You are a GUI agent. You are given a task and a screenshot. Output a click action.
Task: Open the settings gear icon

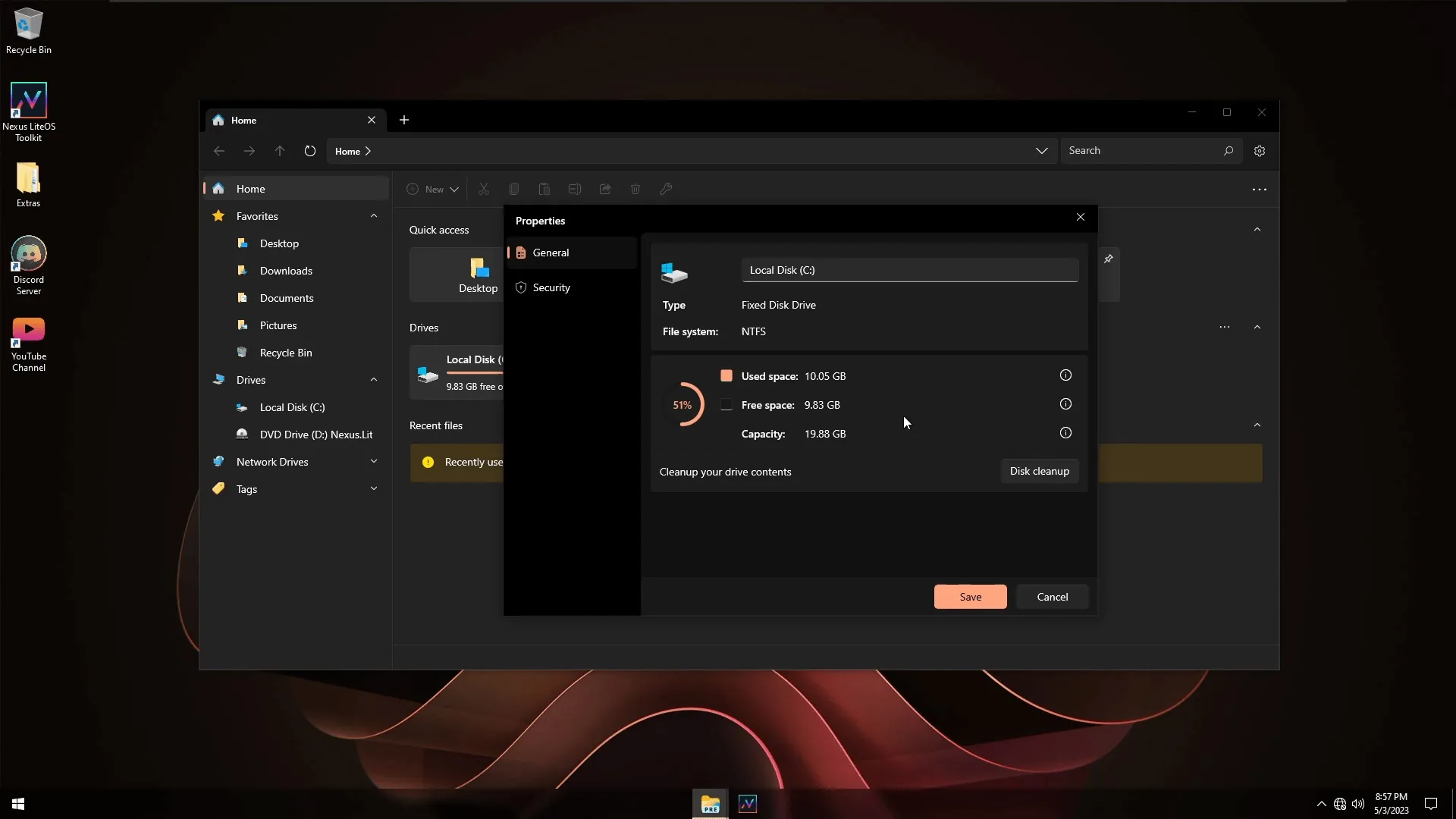1260,151
